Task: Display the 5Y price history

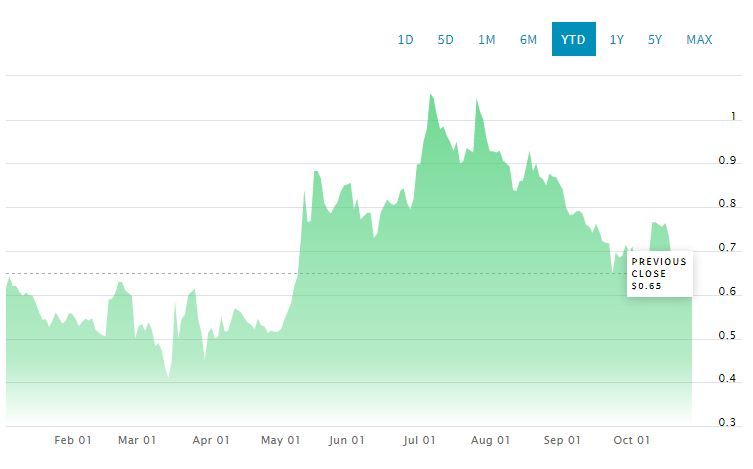Action: 655,40
